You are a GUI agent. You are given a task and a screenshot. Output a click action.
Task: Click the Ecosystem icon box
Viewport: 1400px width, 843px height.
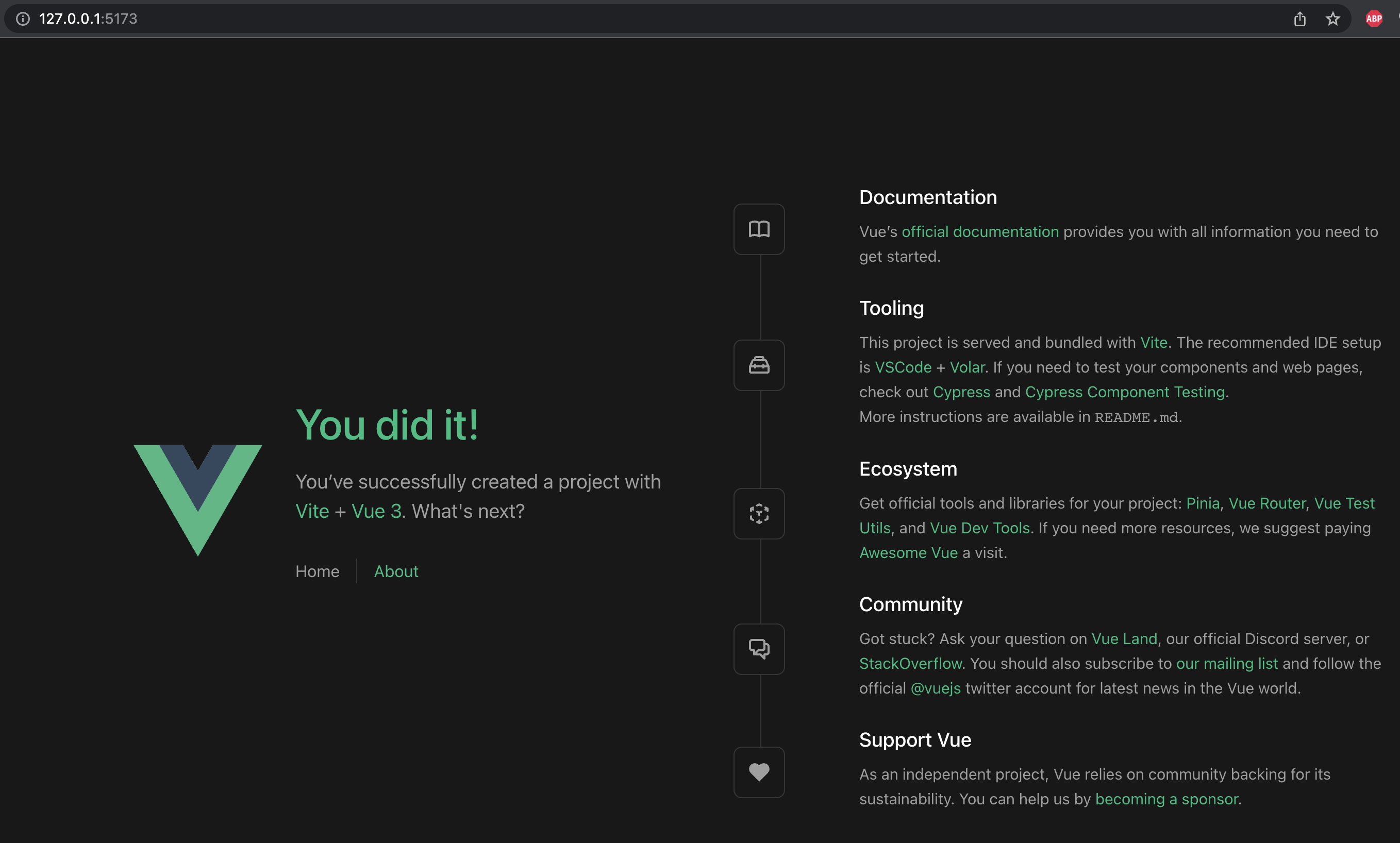tap(759, 514)
